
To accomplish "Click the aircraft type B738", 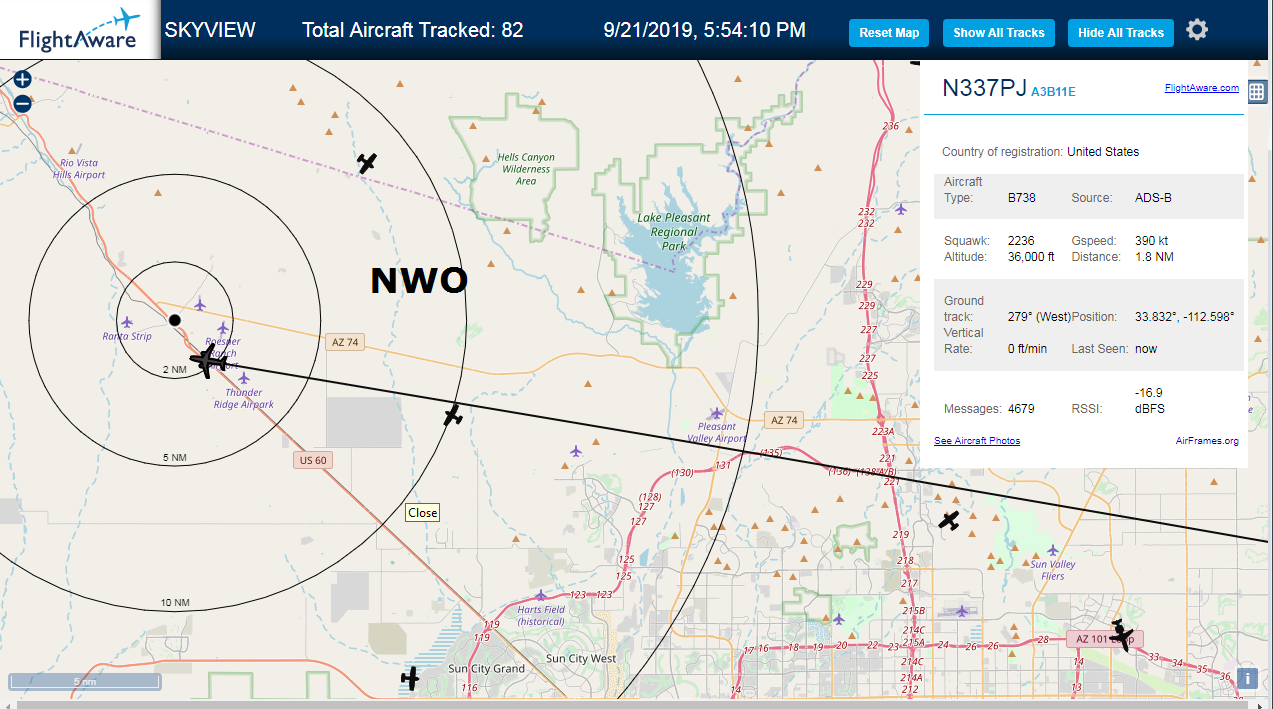I will 1021,198.
